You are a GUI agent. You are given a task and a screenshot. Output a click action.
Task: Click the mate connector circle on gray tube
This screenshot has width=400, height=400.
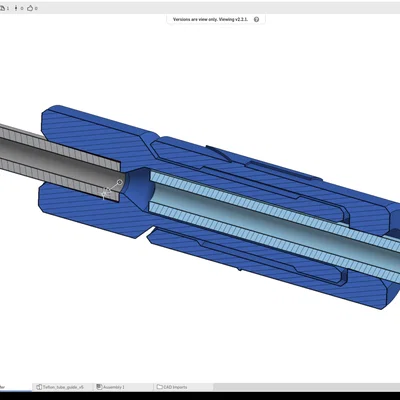[x=120, y=182]
